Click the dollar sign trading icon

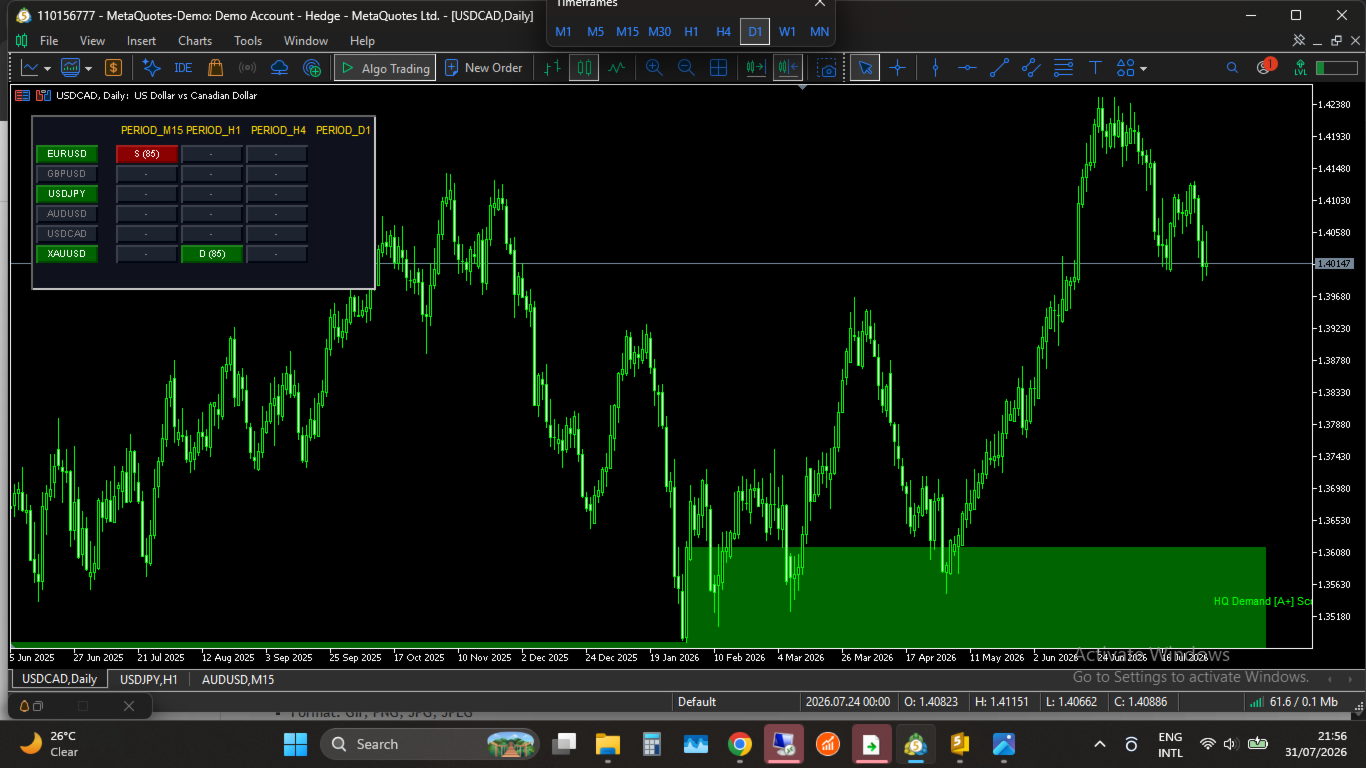click(113, 68)
